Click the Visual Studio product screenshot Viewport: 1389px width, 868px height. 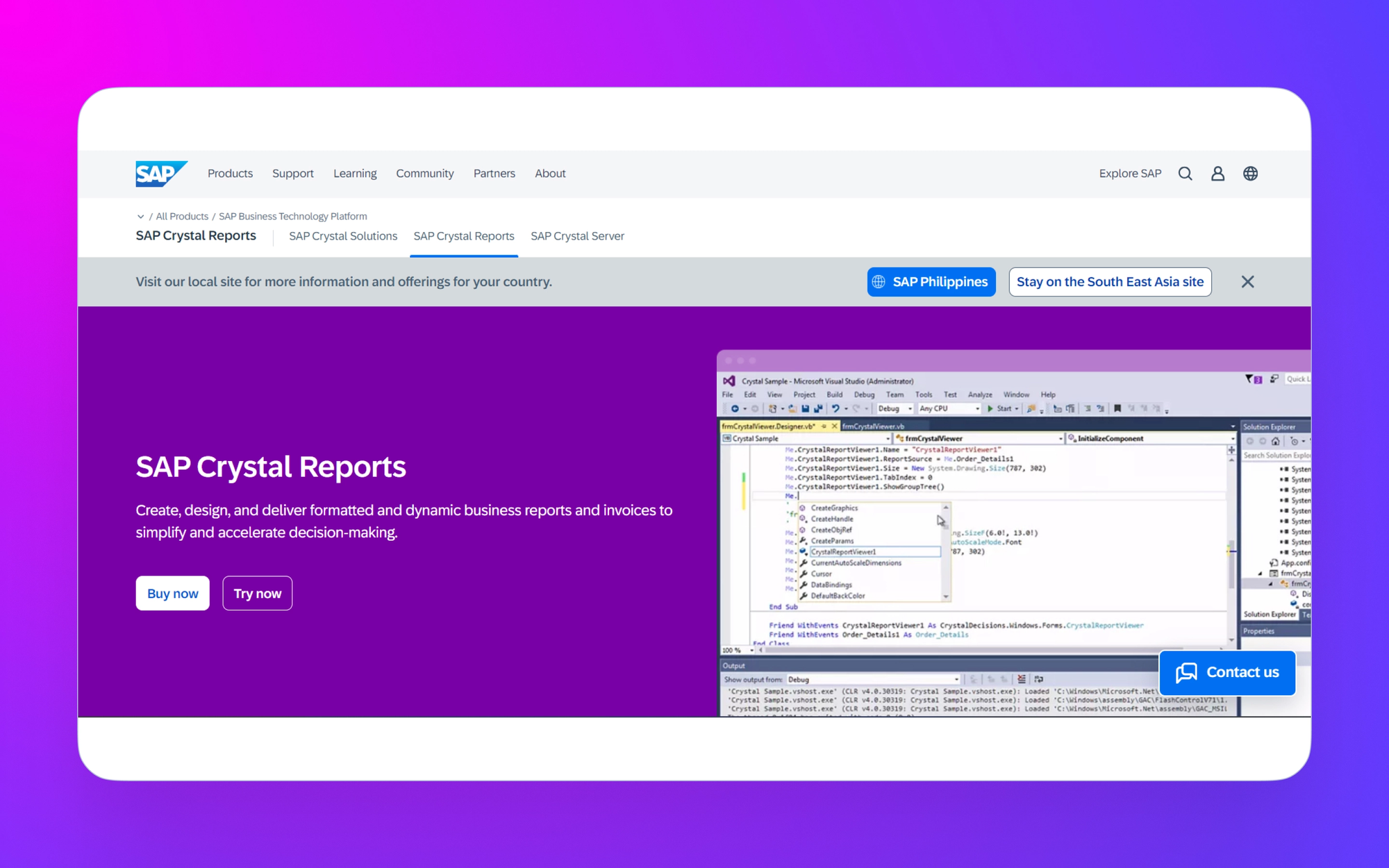pyautogui.click(x=972, y=528)
